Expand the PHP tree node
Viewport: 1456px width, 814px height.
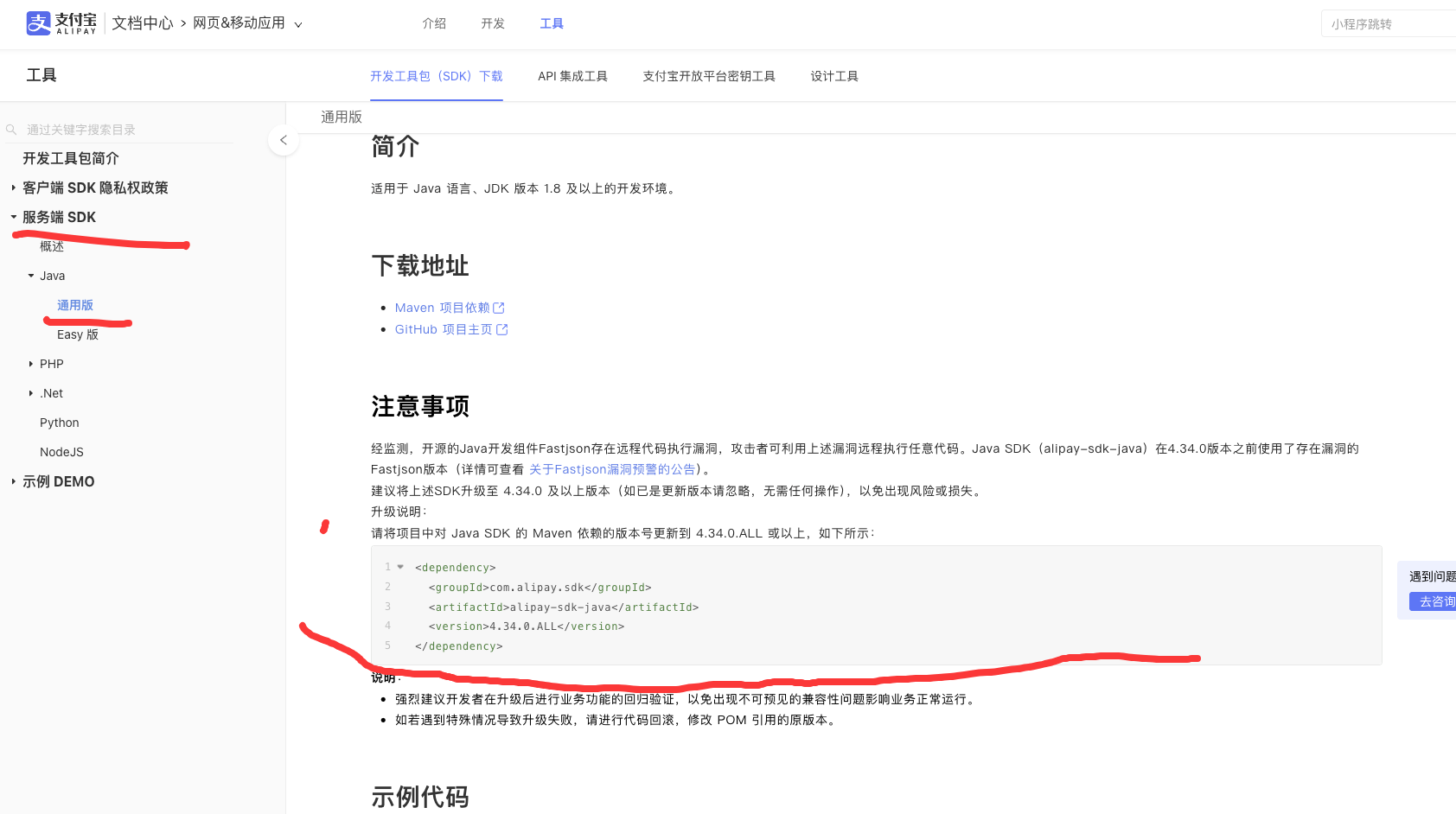pos(31,364)
